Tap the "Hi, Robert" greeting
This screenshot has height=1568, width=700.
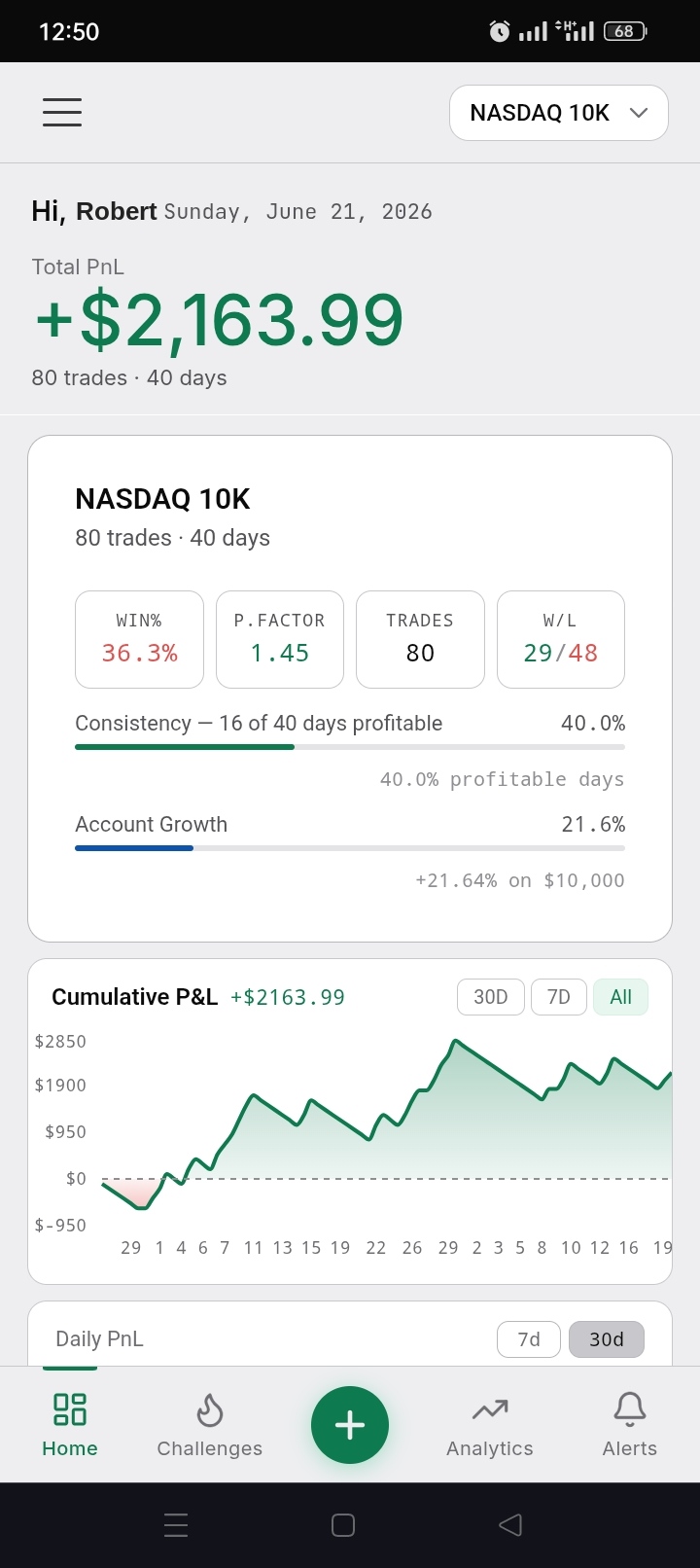[94, 211]
